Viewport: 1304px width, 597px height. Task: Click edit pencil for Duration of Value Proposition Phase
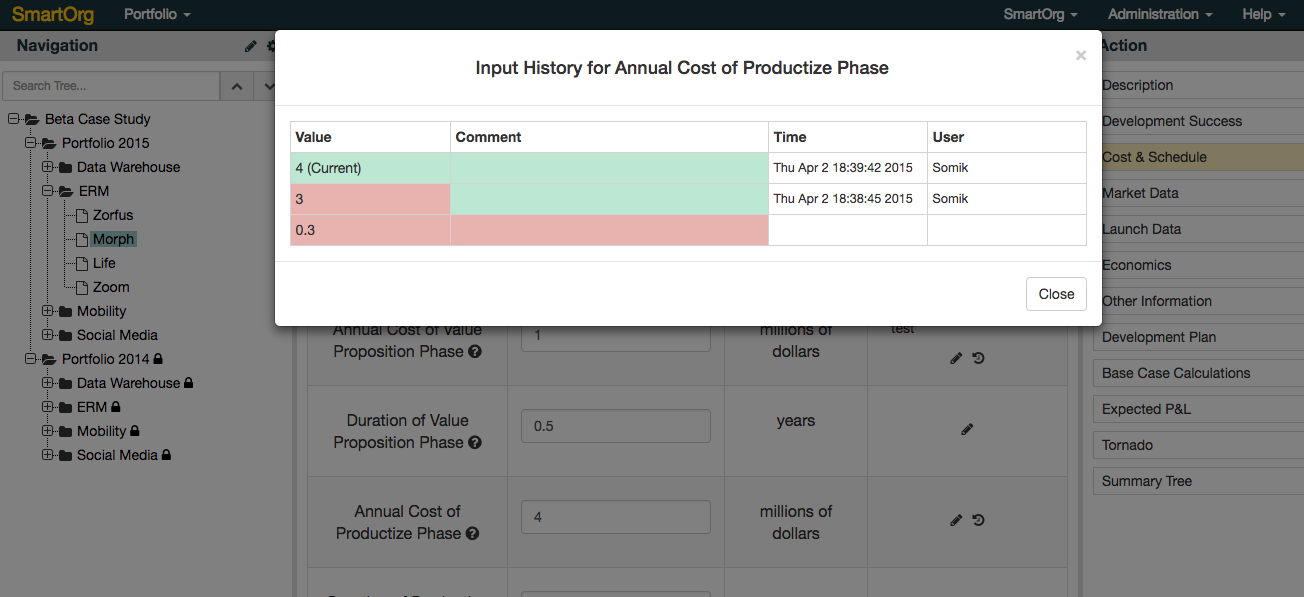[966, 429]
